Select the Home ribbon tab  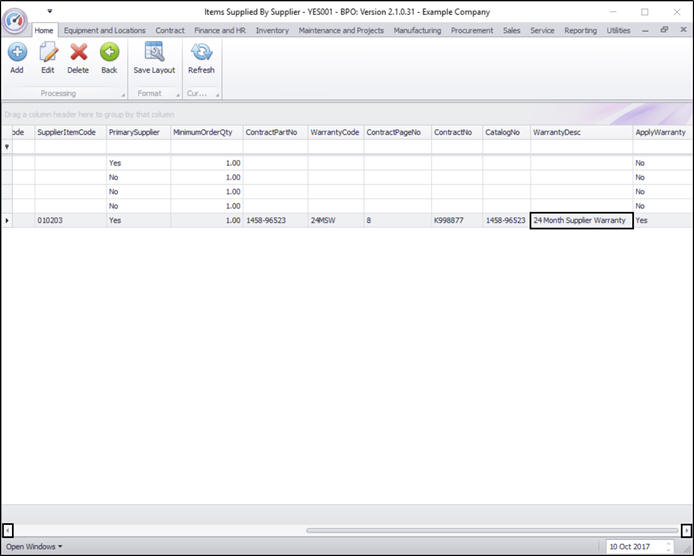pos(44,31)
